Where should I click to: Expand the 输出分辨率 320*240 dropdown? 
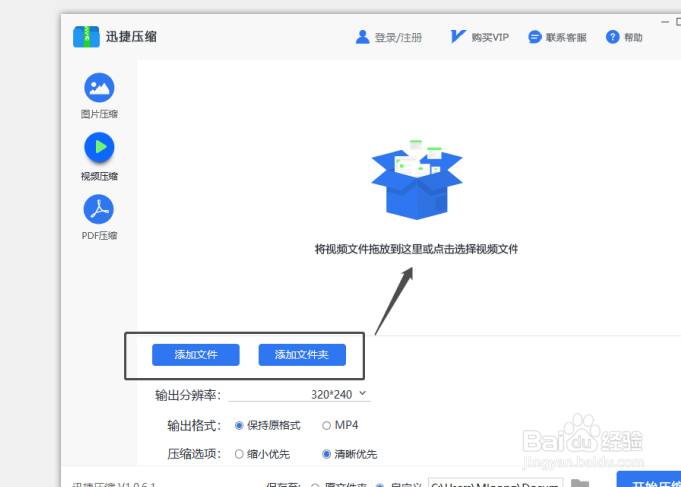(299, 394)
